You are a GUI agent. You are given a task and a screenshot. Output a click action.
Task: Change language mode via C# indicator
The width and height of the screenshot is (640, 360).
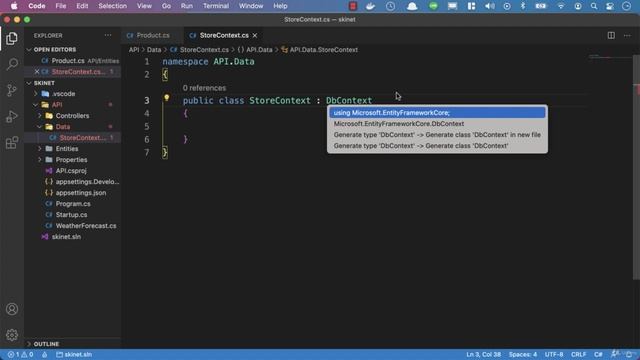[x=598, y=354]
